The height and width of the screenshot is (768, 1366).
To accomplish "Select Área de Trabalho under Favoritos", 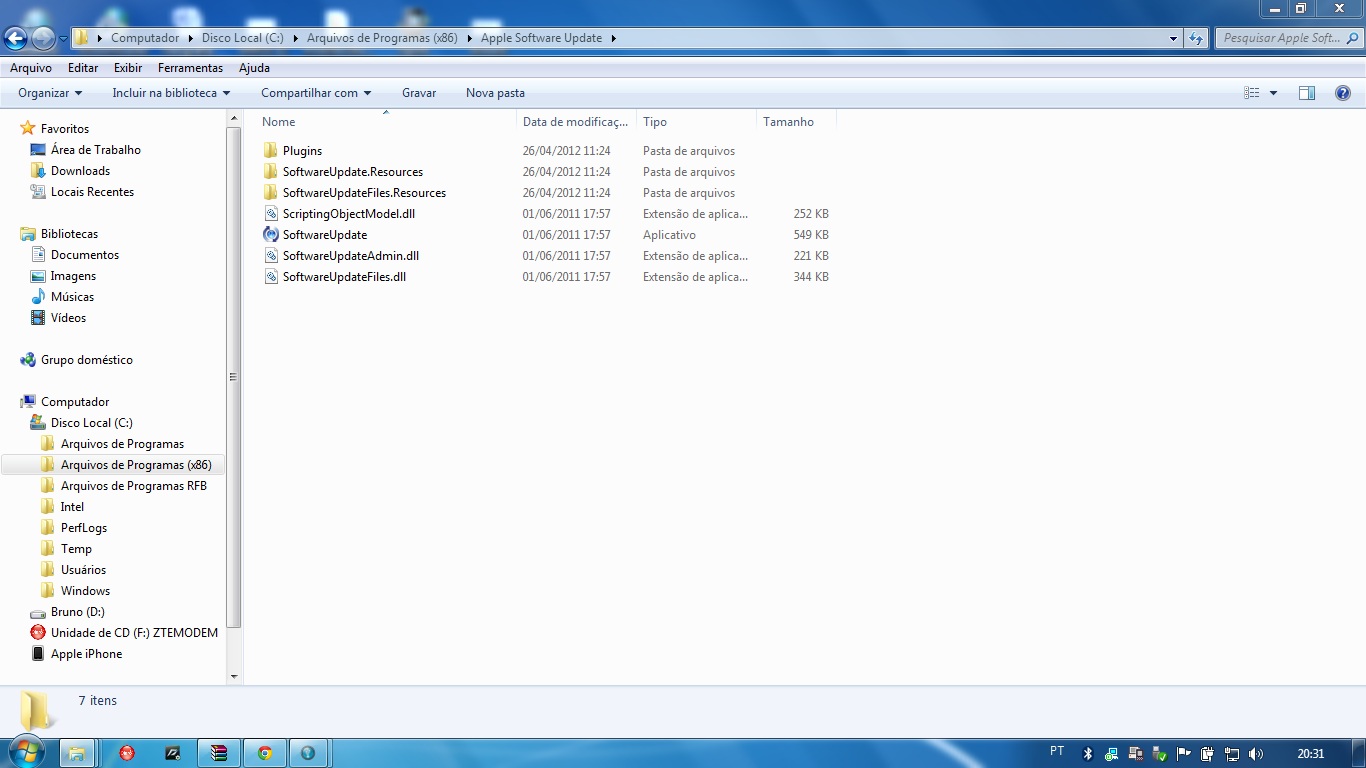I will click(96, 150).
